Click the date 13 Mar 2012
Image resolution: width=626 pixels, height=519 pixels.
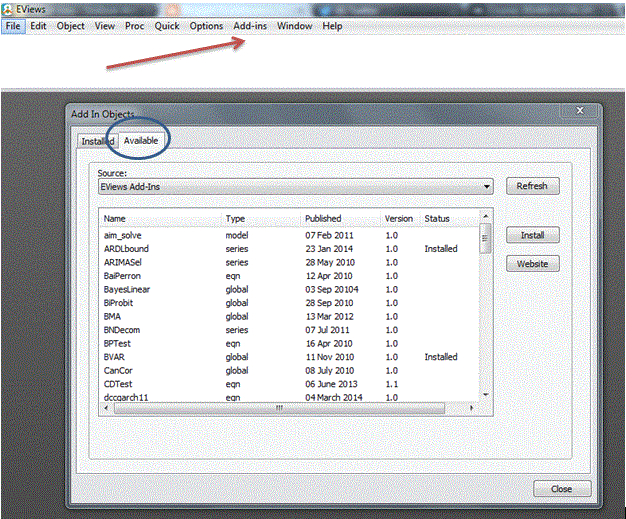click(330, 317)
